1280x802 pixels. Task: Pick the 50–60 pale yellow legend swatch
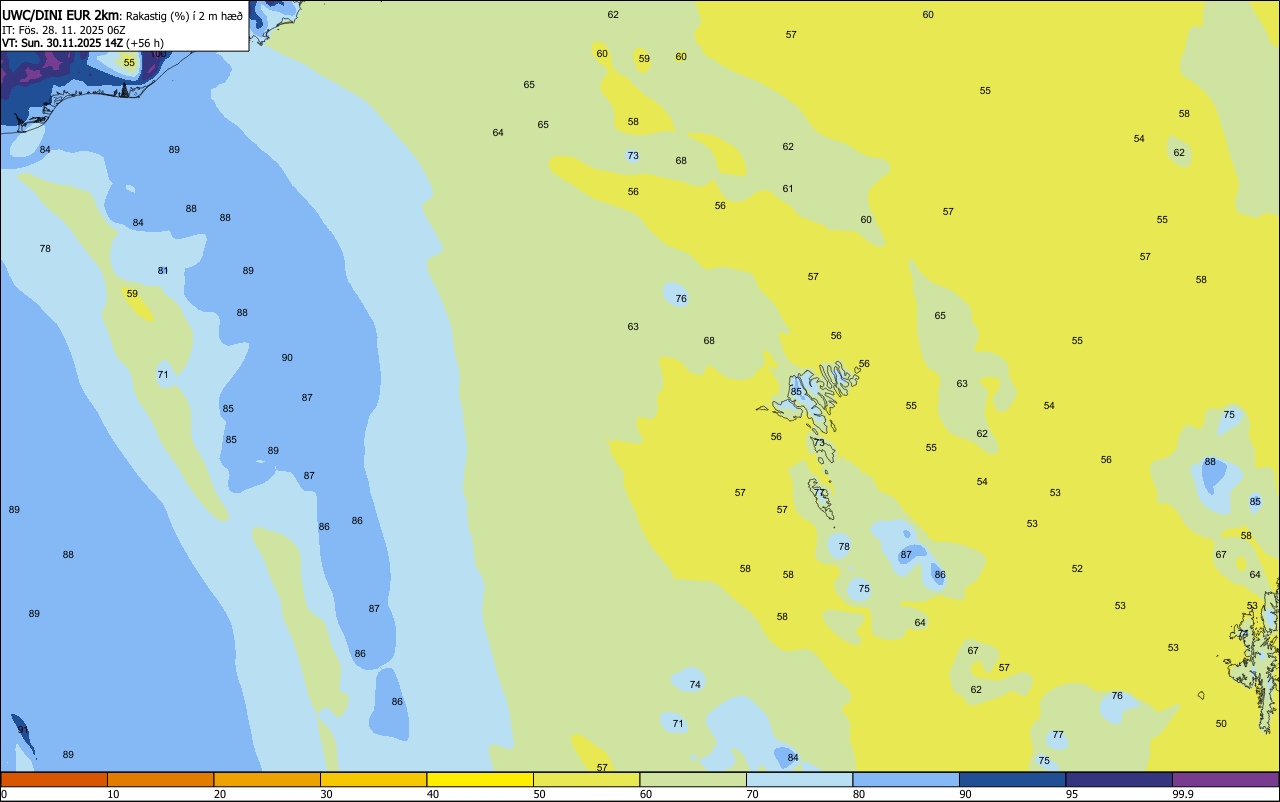586,779
